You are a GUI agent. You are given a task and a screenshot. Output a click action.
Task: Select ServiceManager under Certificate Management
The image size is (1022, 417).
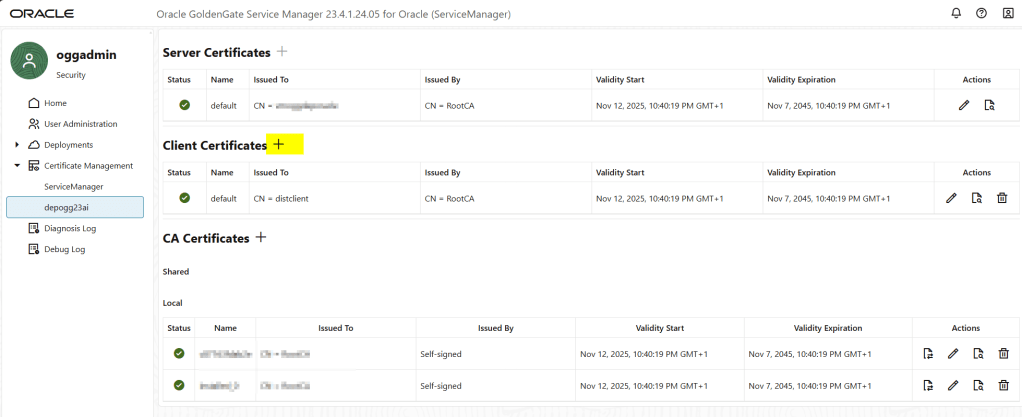[x=74, y=187]
